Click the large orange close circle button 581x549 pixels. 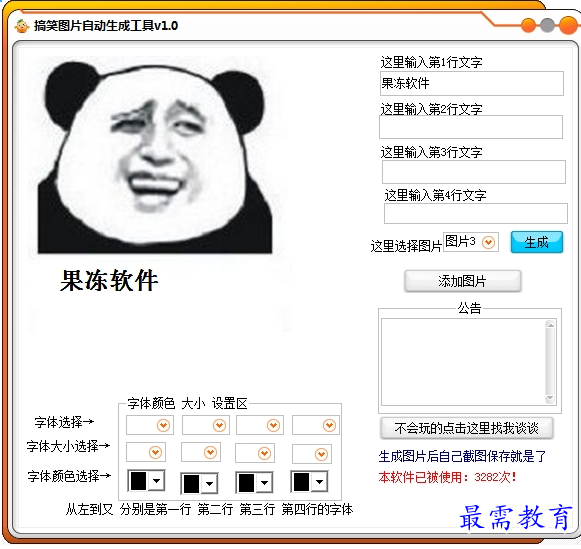(568, 26)
